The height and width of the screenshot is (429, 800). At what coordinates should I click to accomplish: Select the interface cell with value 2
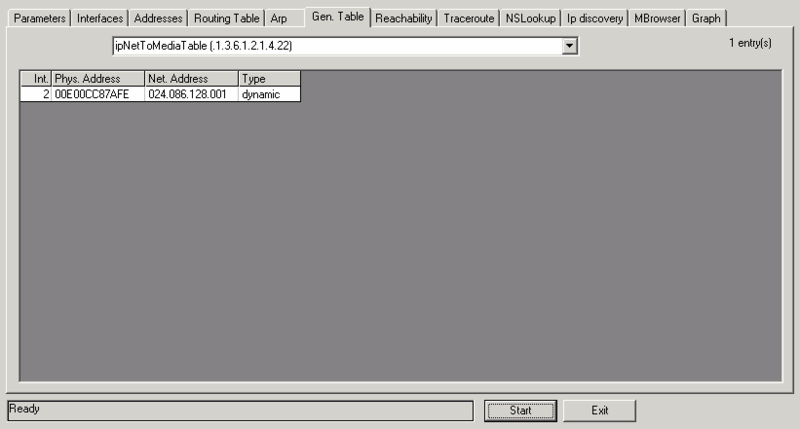[36, 94]
